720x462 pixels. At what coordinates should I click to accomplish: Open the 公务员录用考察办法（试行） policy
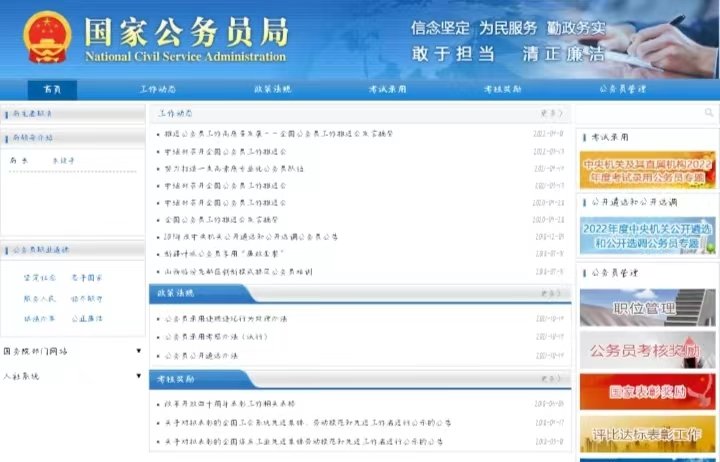216,337
